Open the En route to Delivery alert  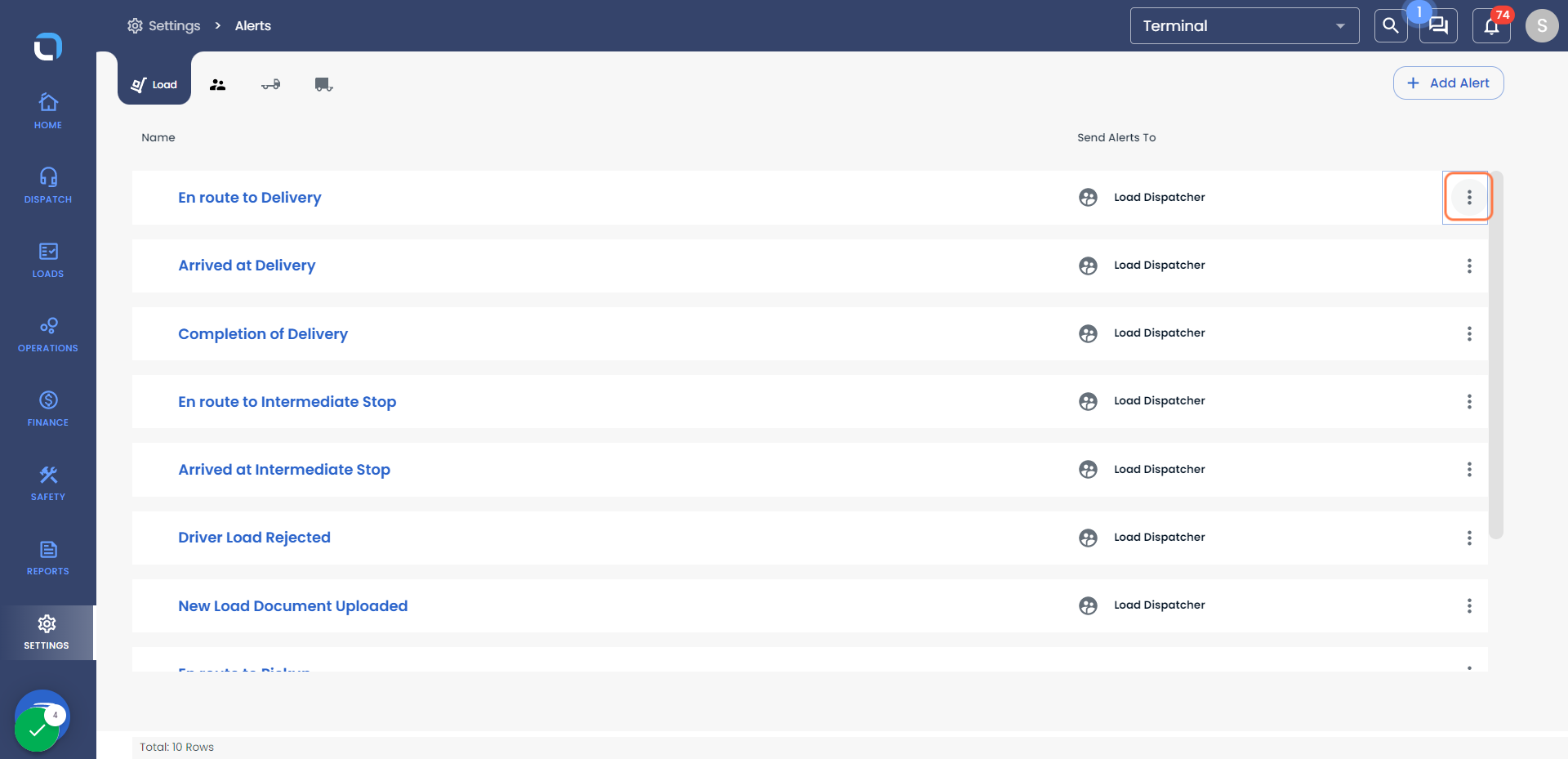coord(250,198)
